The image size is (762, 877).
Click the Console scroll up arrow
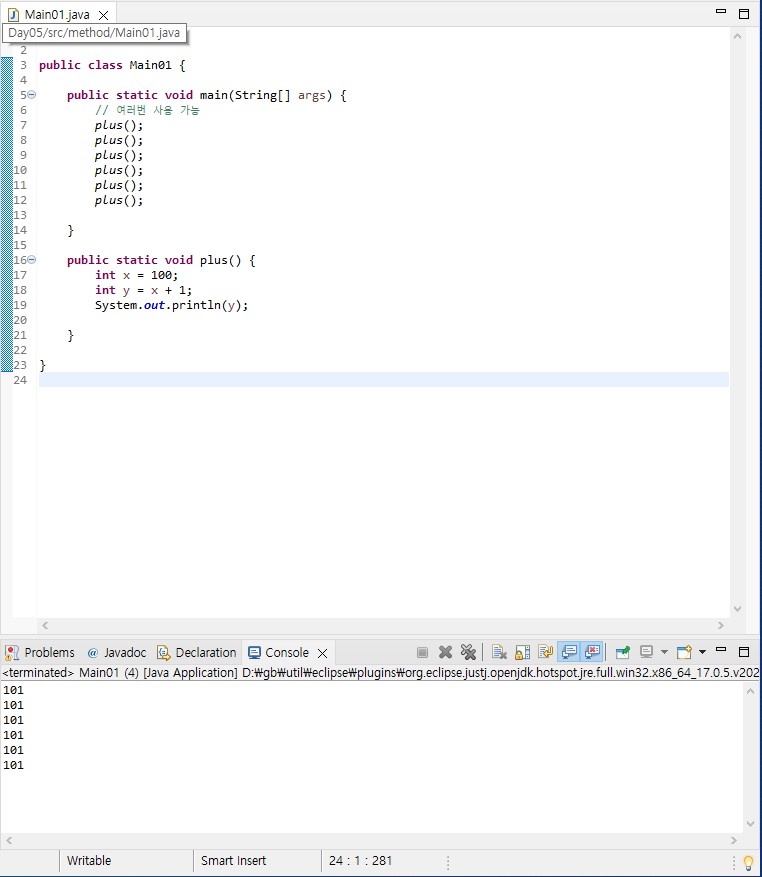[750, 691]
